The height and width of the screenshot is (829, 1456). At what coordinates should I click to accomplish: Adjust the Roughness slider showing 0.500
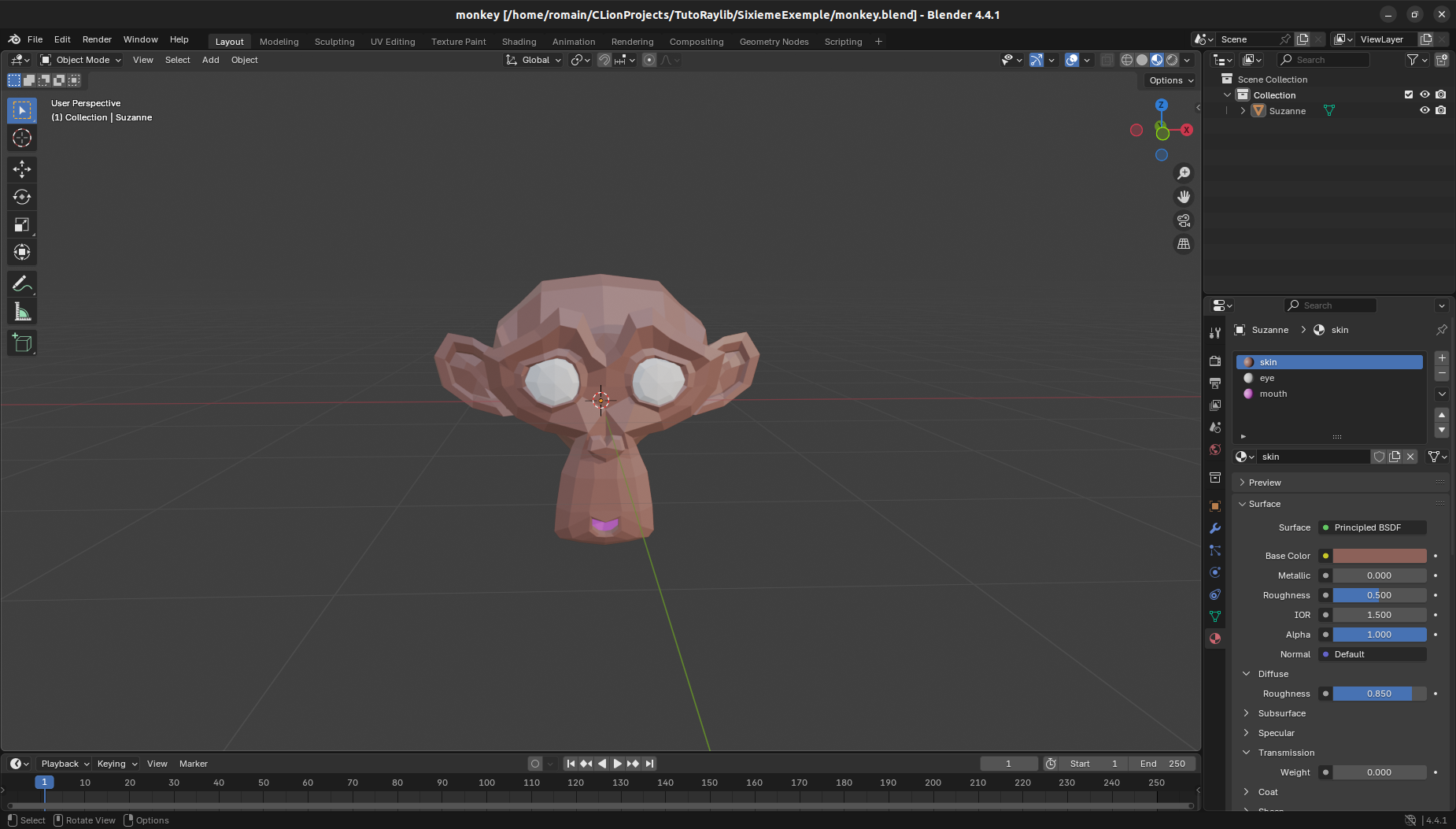[1379, 595]
